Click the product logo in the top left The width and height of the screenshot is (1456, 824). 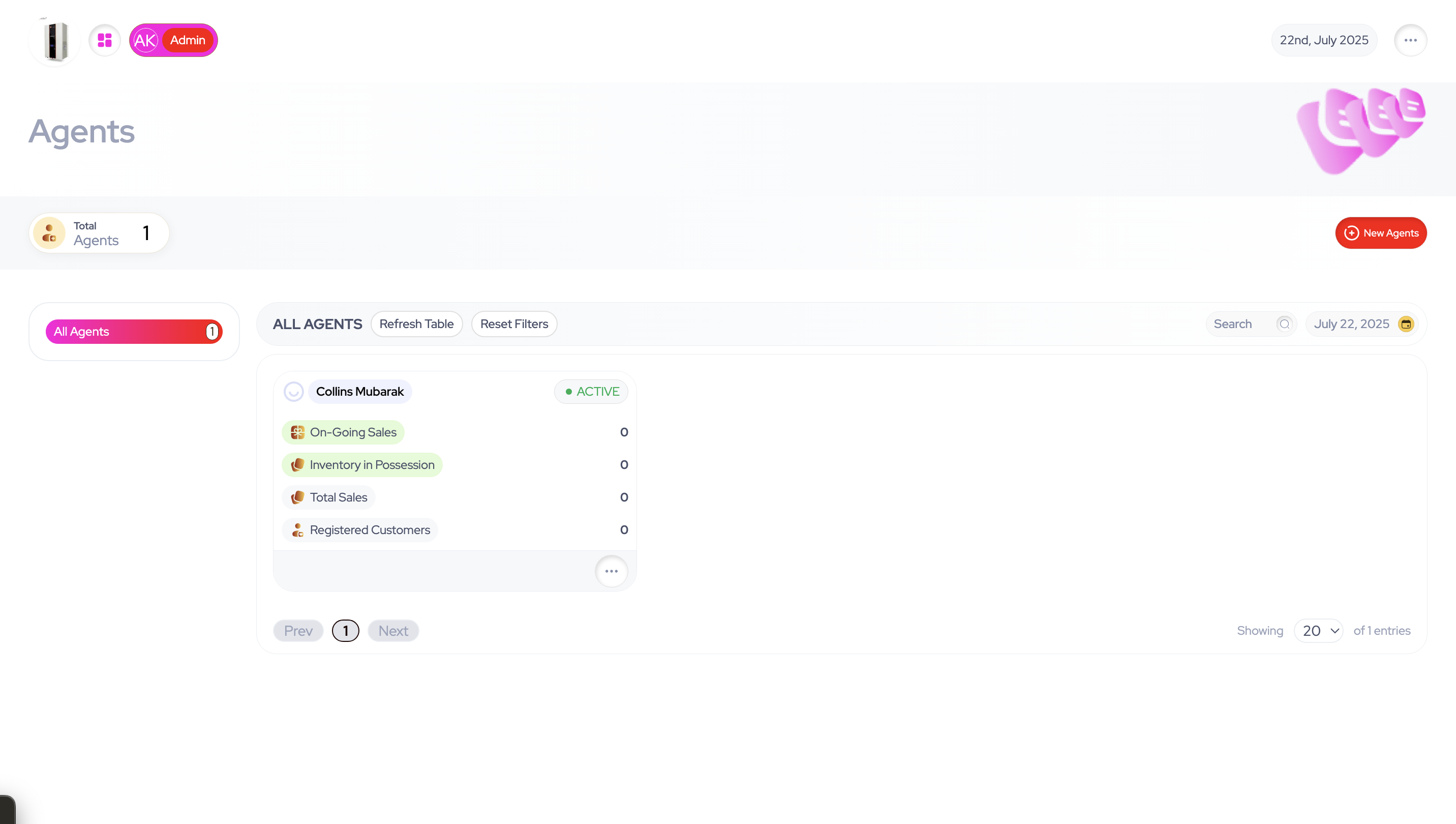(55, 41)
